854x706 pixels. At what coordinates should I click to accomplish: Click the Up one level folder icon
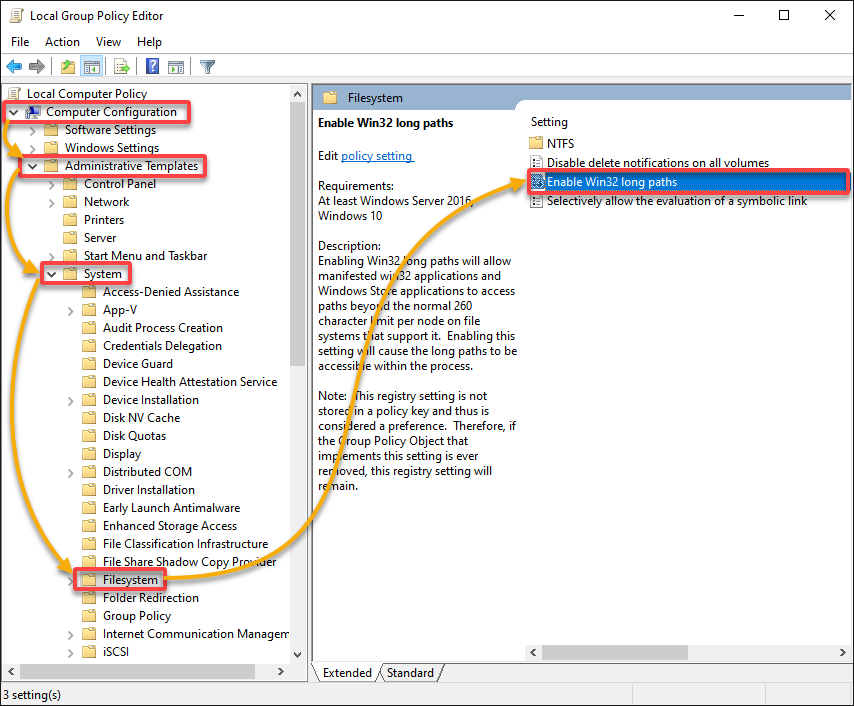pos(68,67)
